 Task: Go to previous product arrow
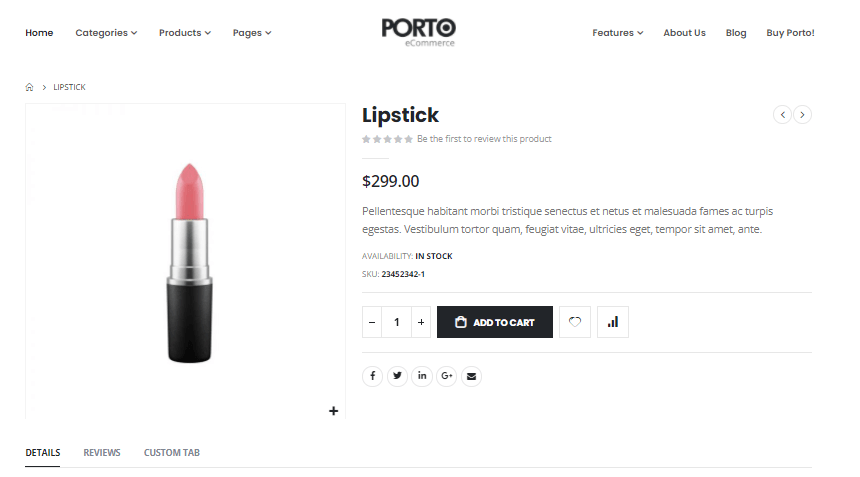(x=782, y=115)
